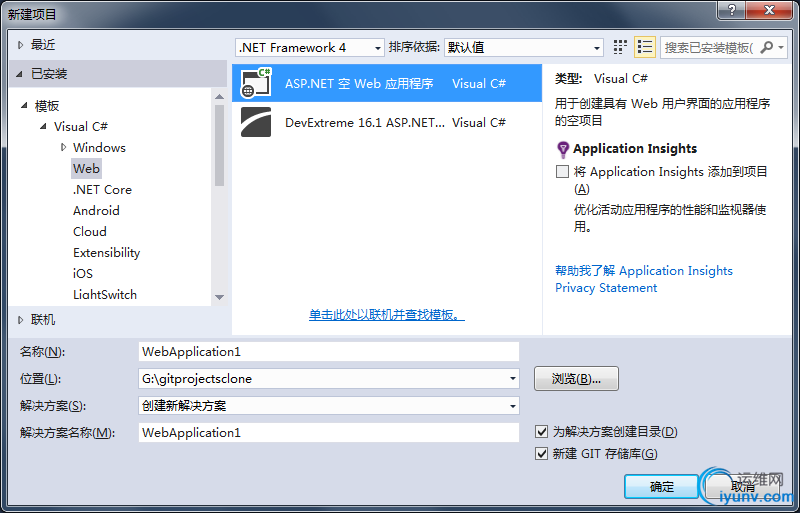Image resolution: width=800 pixels, height=513 pixels.
Task: Open the .NET Framework 4 dropdown
Action: pyautogui.click(x=378, y=48)
